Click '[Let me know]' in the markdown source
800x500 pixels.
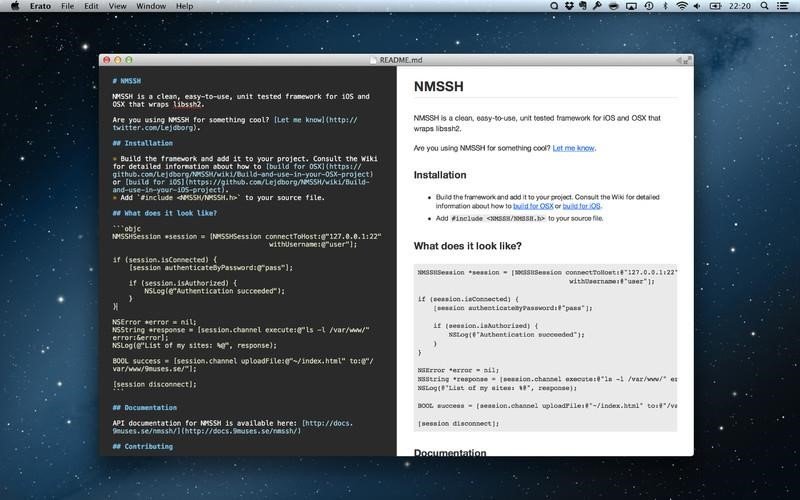coord(299,120)
